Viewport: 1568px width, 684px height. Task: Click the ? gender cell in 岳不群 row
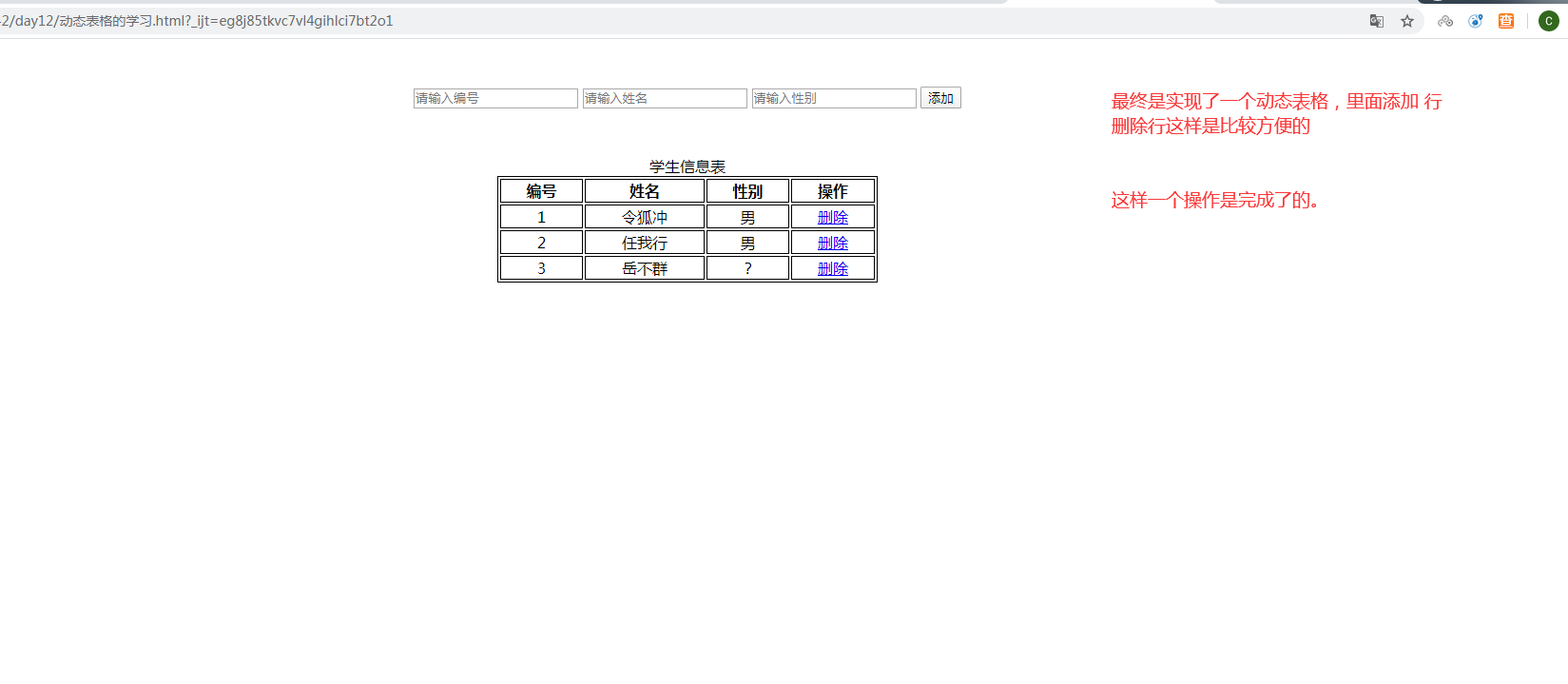tap(747, 268)
